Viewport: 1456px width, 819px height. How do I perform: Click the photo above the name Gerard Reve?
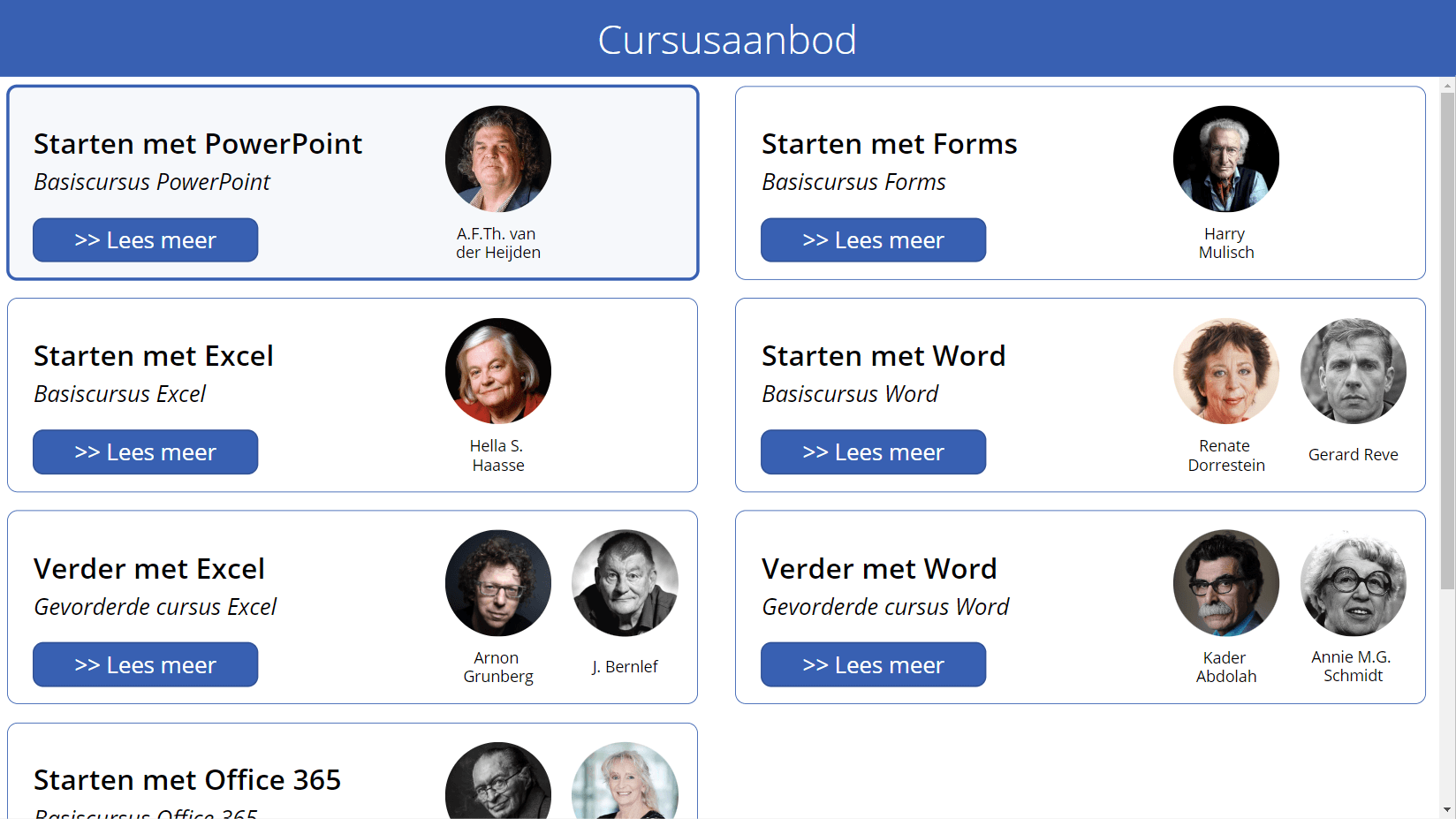[x=1354, y=371]
